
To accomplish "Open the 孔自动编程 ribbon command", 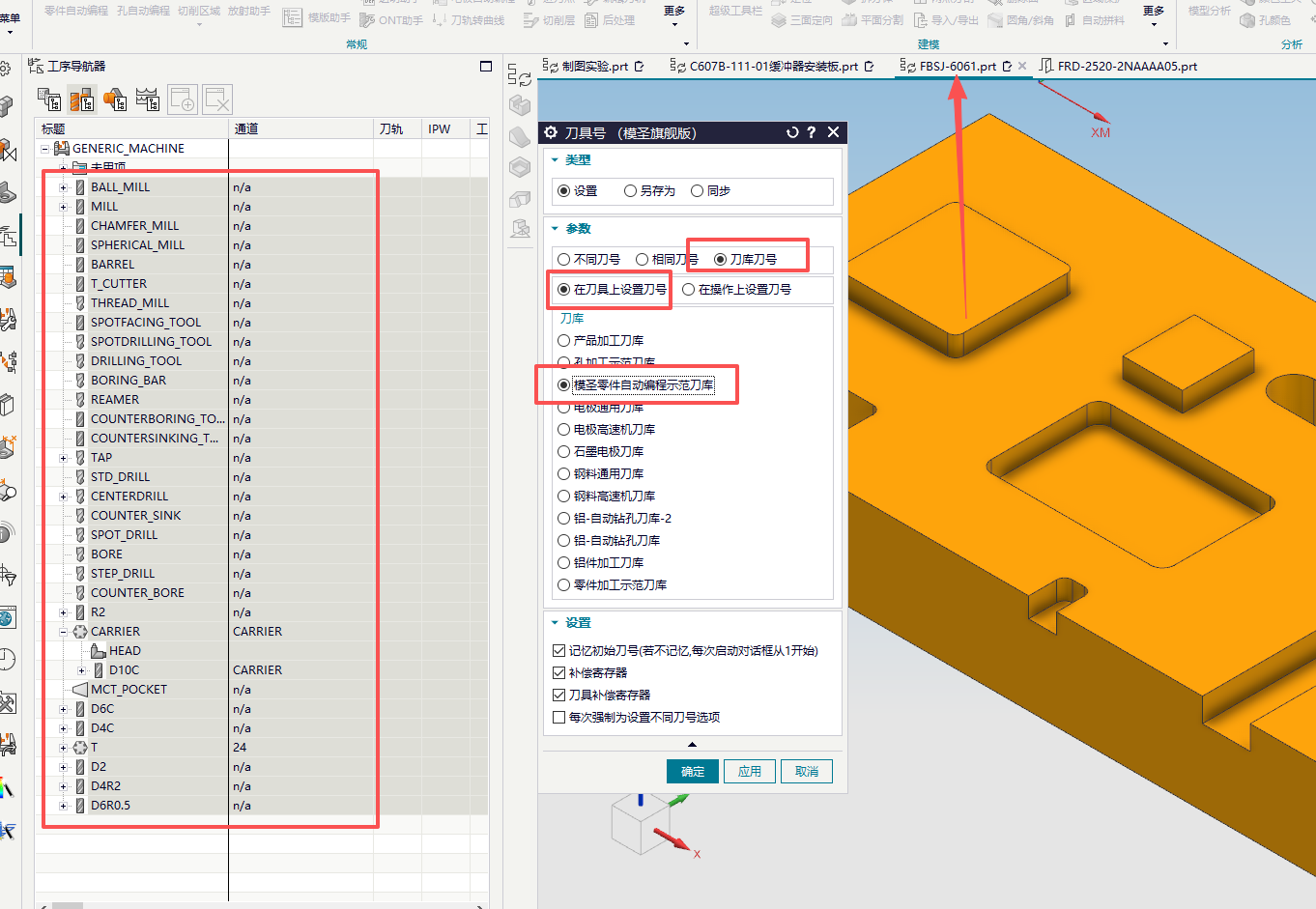I will (143, 11).
